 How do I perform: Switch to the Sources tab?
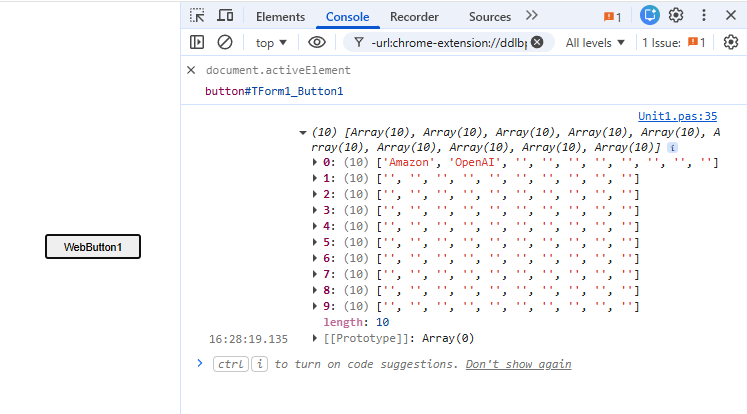point(489,17)
